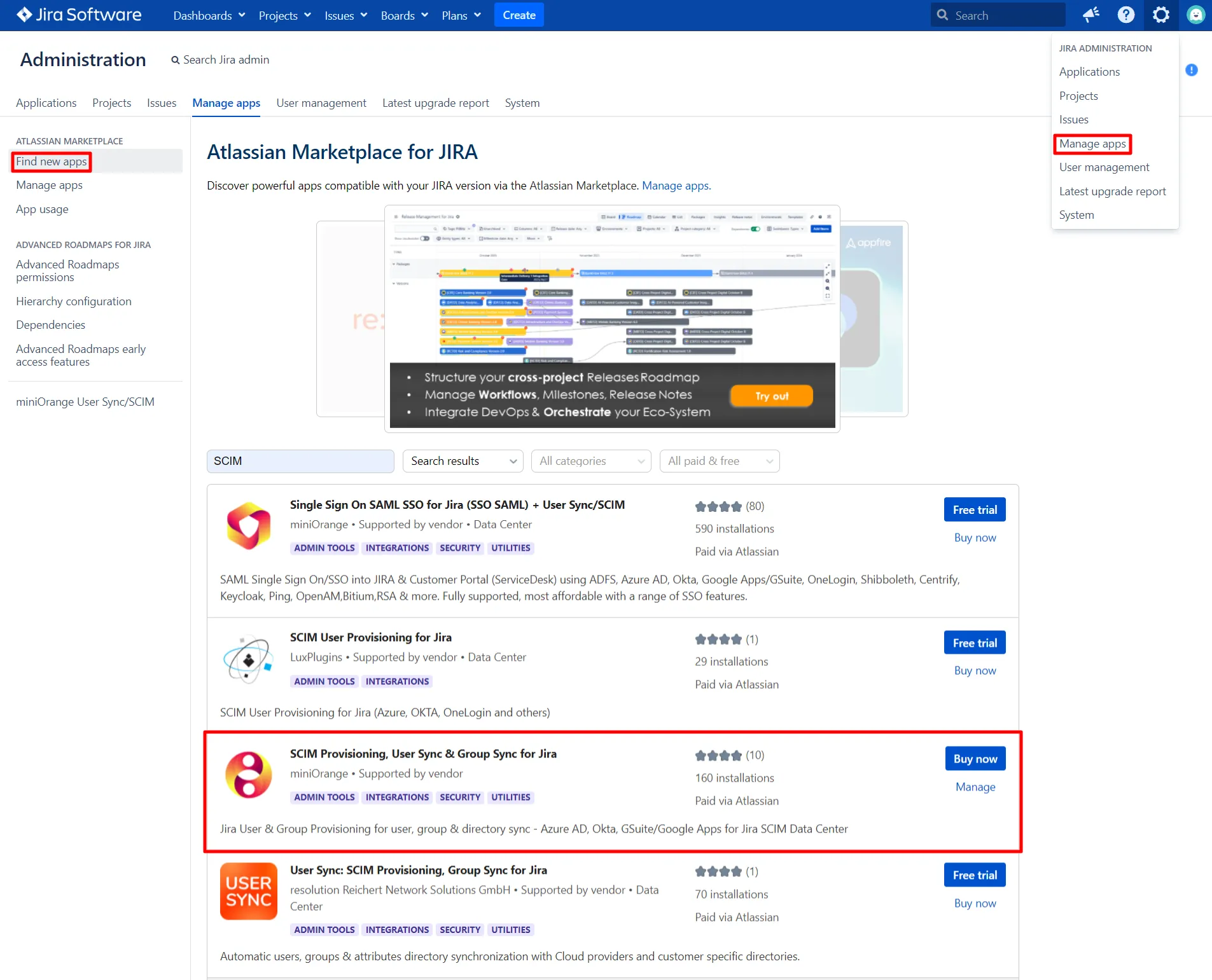Start Free trial for SCIM User Provisioning
This screenshot has width=1212, height=980.
975,643
